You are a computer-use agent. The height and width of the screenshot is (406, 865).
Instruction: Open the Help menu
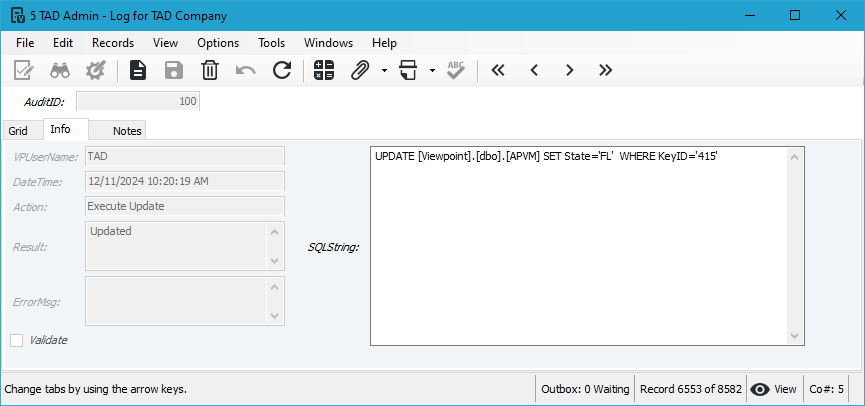click(384, 43)
